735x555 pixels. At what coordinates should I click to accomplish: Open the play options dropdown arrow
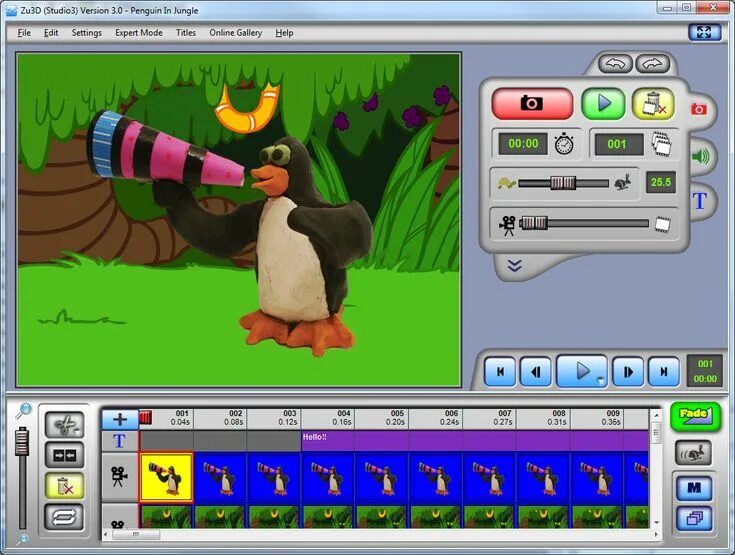tap(600, 381)
